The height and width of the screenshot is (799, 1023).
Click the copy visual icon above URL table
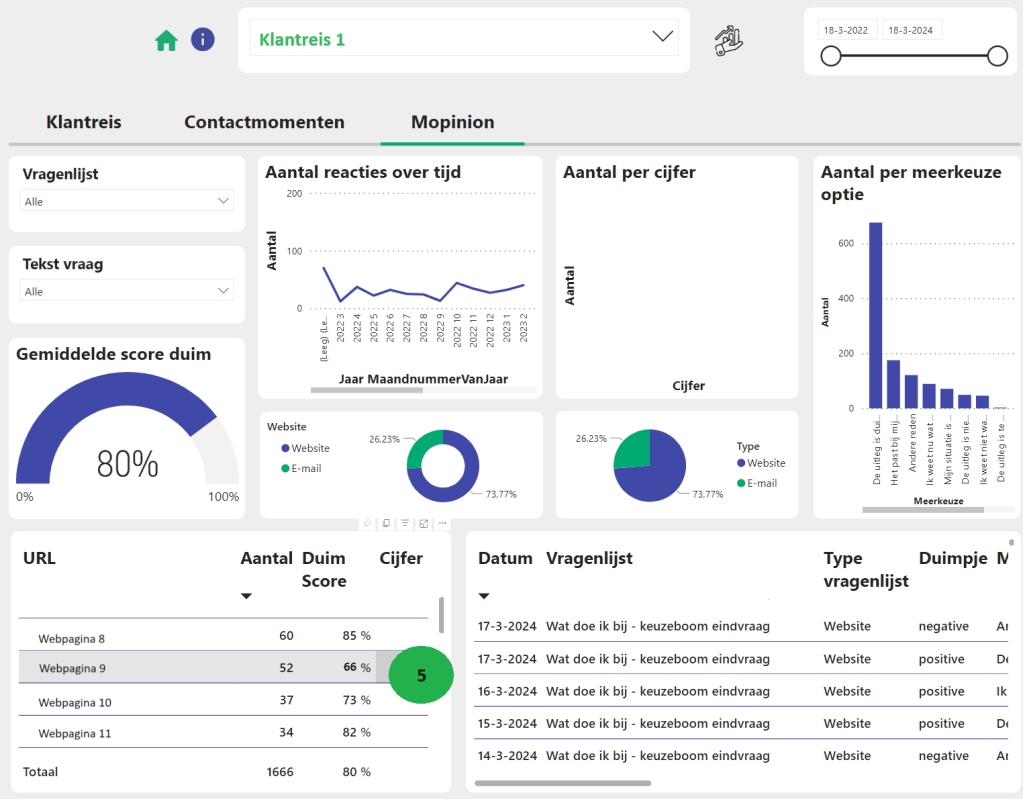coord(387,523)
